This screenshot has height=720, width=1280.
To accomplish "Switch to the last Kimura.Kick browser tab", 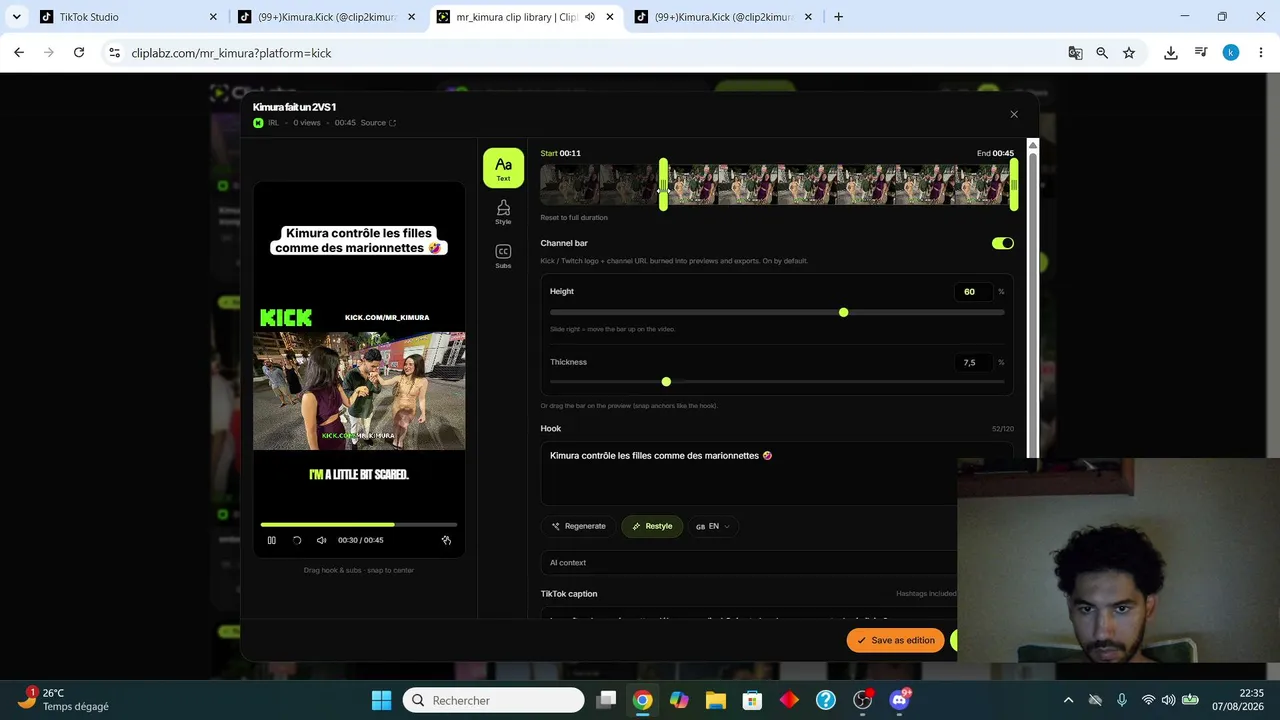I will (x=724, y=17).
